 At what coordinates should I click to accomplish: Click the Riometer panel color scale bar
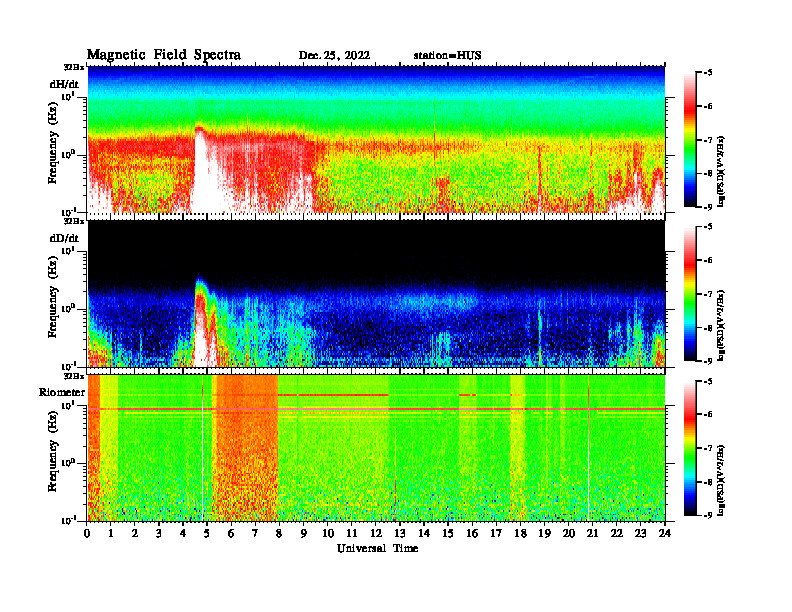click(690, 448)
